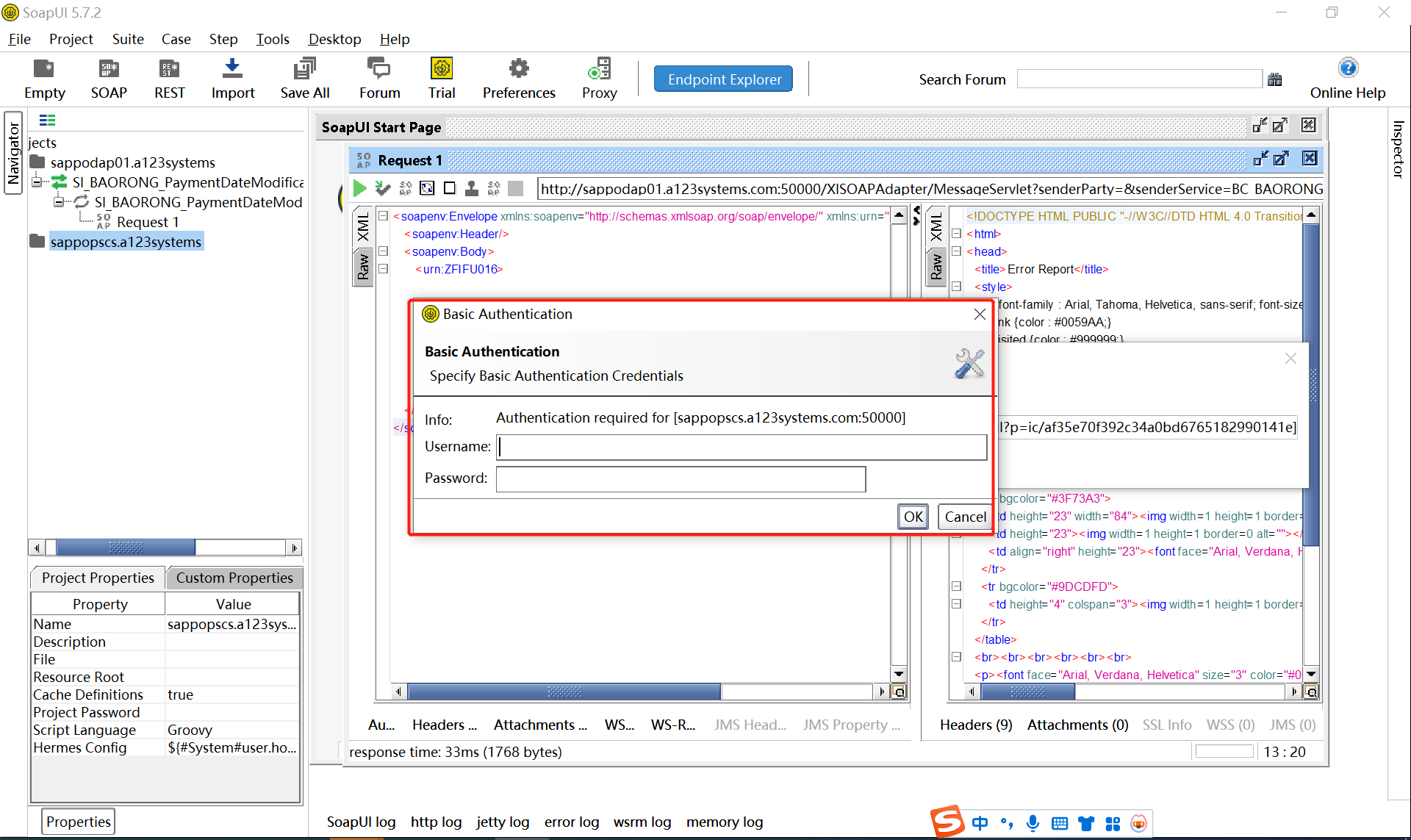Open Online Help icon

pyautogui.click(x=1347, y=79)
